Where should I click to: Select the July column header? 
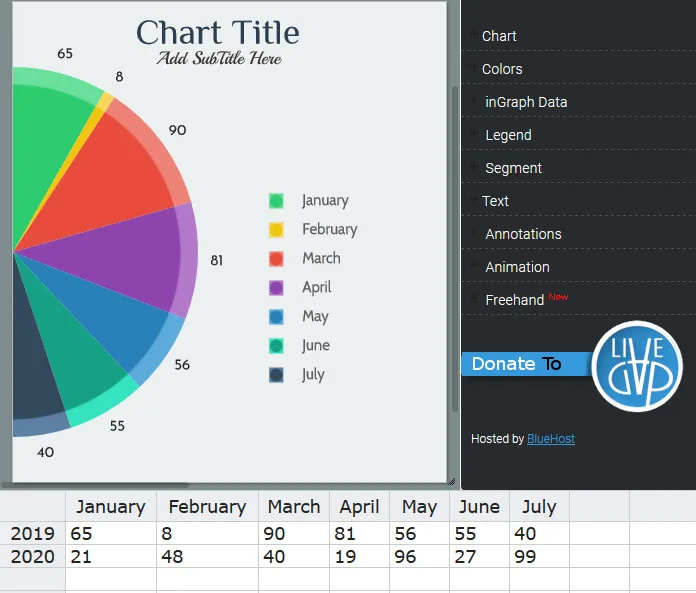click(x=539, y=506)
